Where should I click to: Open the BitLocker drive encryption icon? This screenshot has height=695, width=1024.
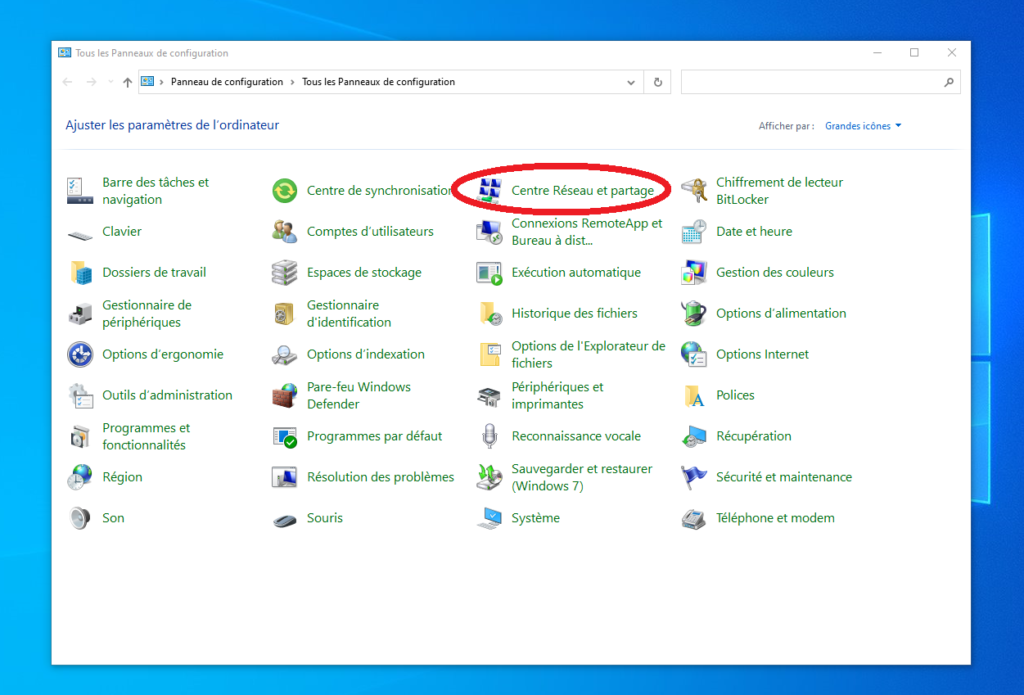(x=694, y=191)
